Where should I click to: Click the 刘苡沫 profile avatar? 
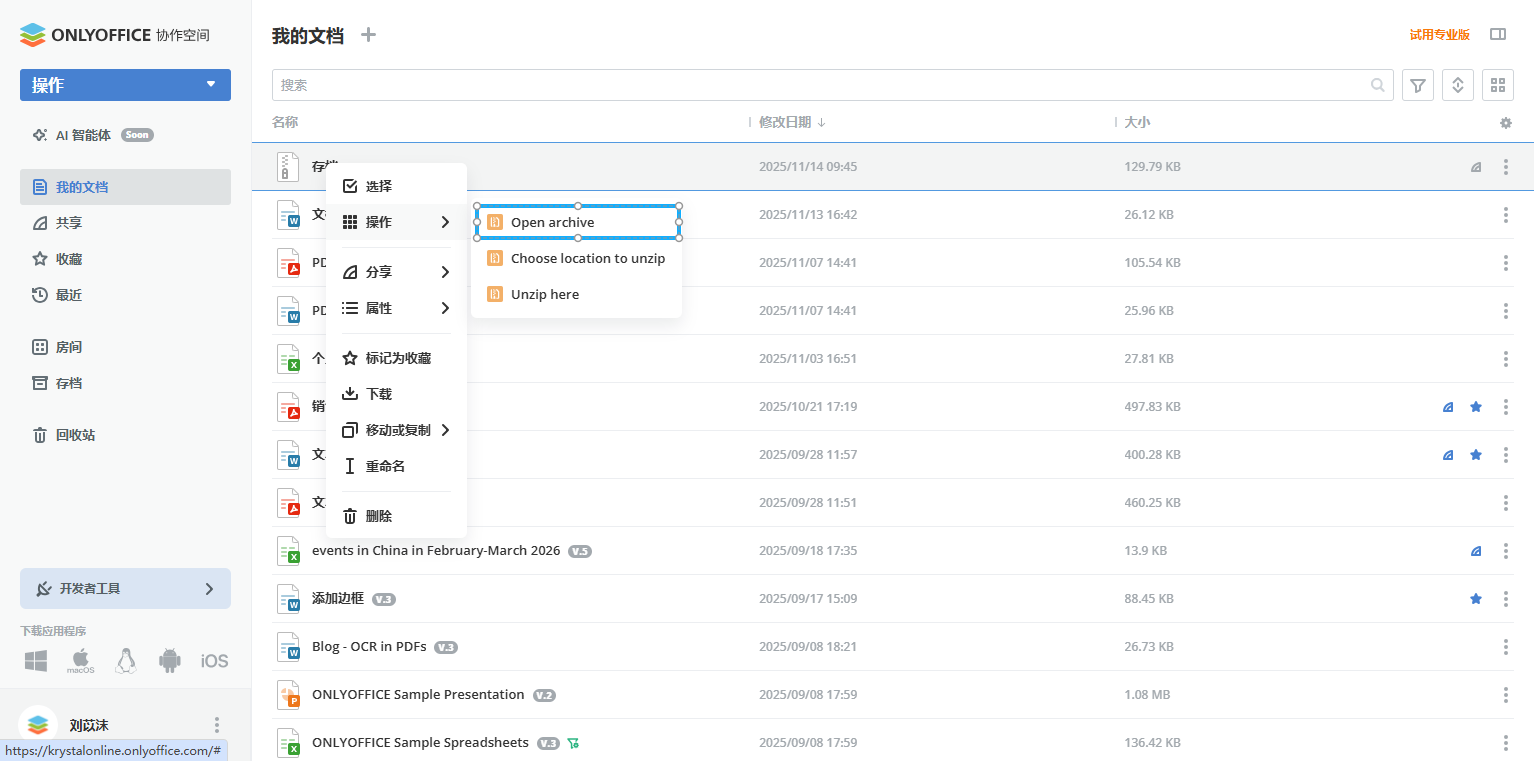tap(38, 725)
